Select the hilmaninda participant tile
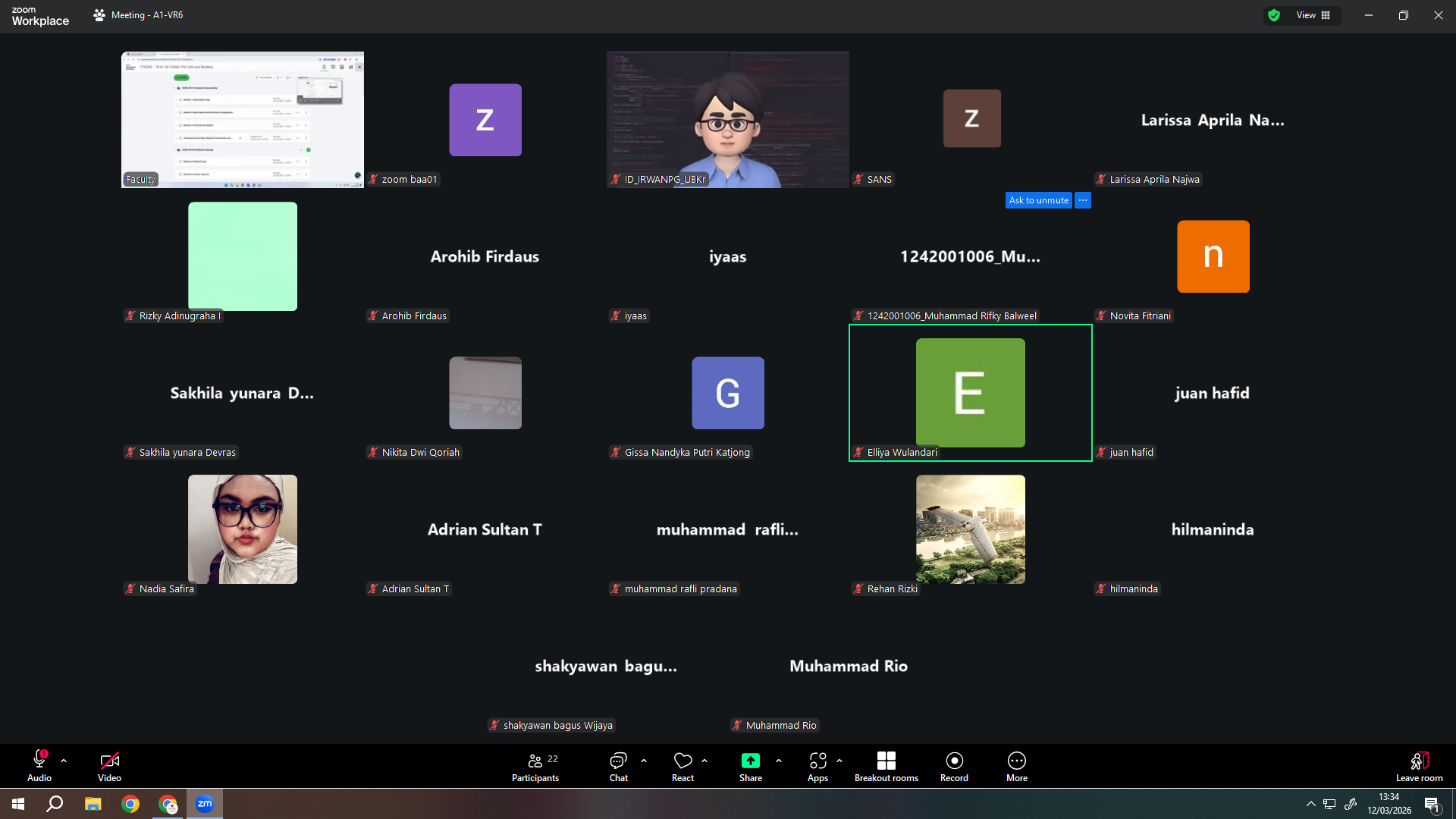The width and height of the screenshot is (1456, 819). (x=1213, y=529)
